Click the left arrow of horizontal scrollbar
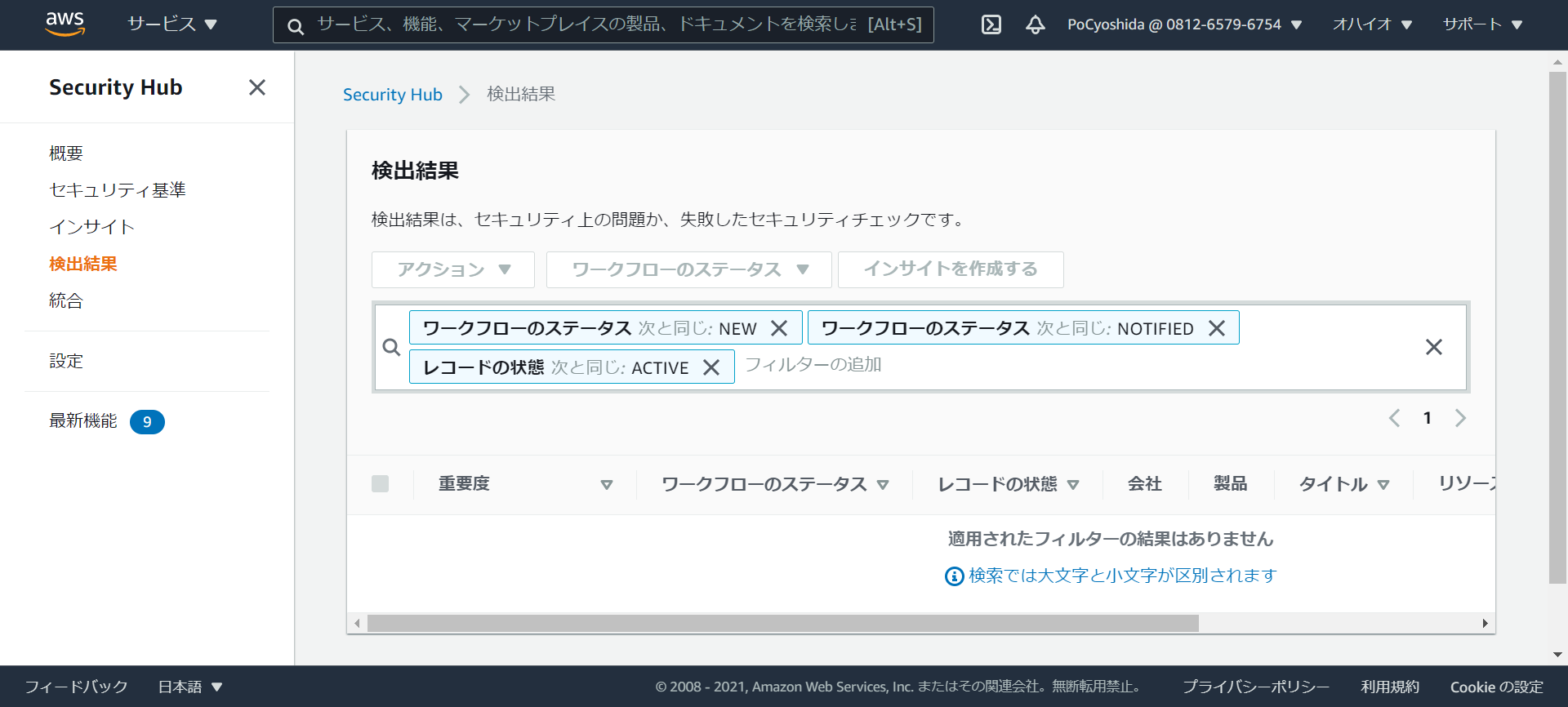This screenshot has height=707, width=1568. [x=357, y=624]
